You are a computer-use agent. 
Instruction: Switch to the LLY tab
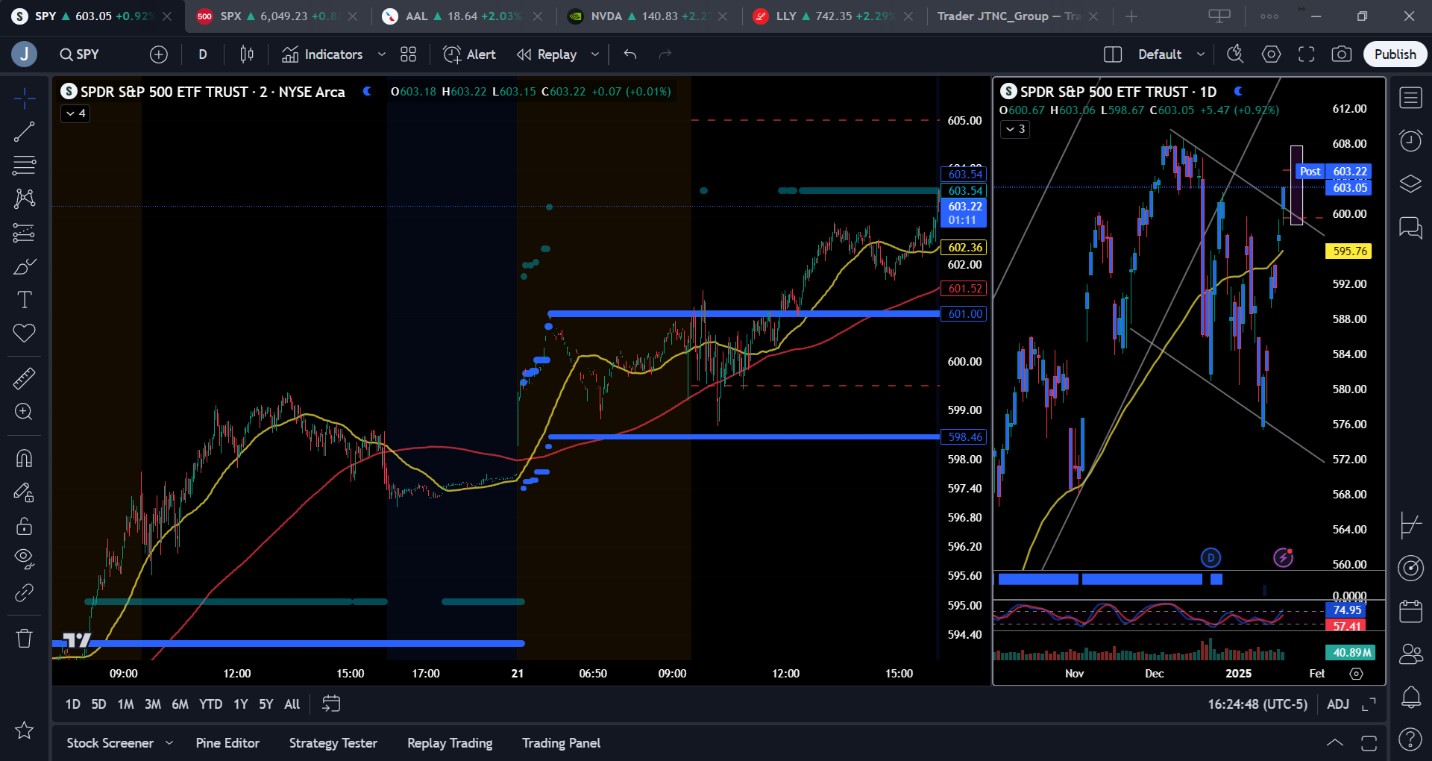click(836, 16)
